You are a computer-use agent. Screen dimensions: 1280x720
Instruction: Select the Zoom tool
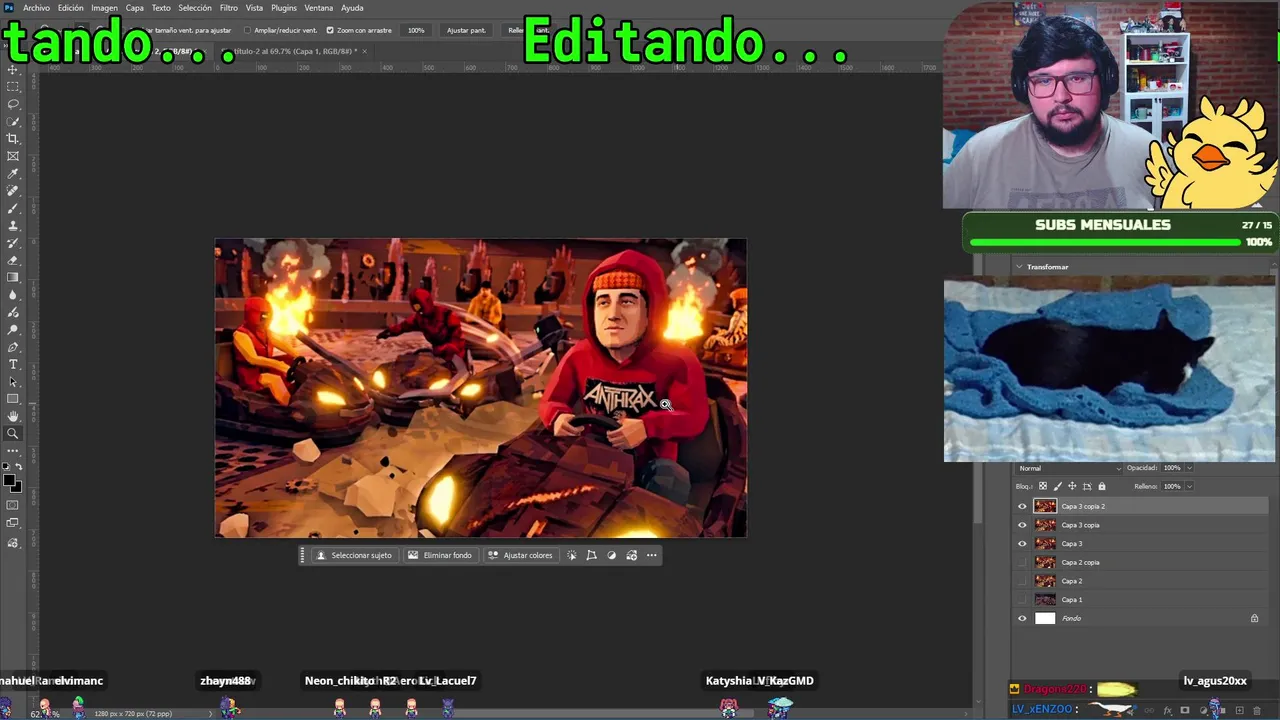(x=13, y=434)
